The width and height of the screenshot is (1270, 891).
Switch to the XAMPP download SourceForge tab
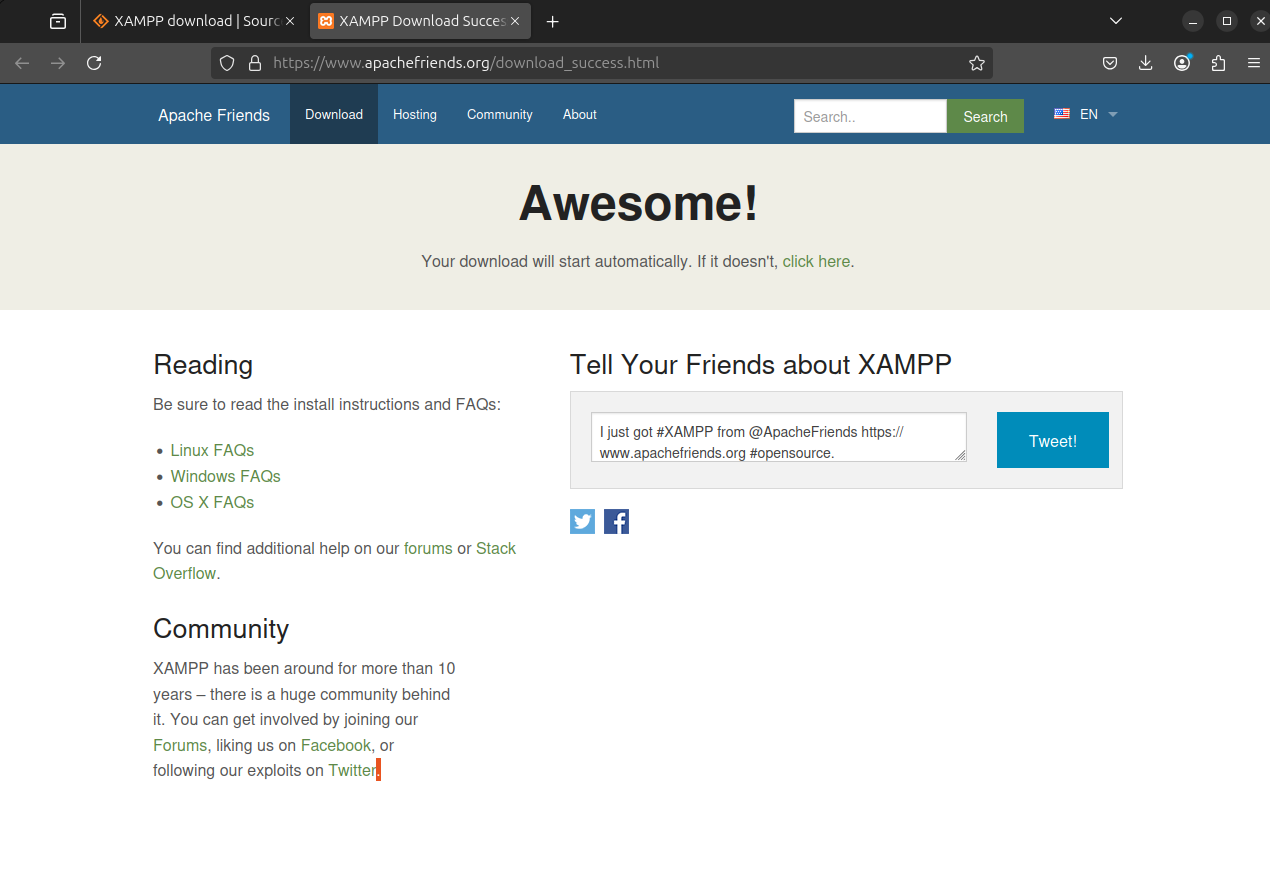[194, 21]
